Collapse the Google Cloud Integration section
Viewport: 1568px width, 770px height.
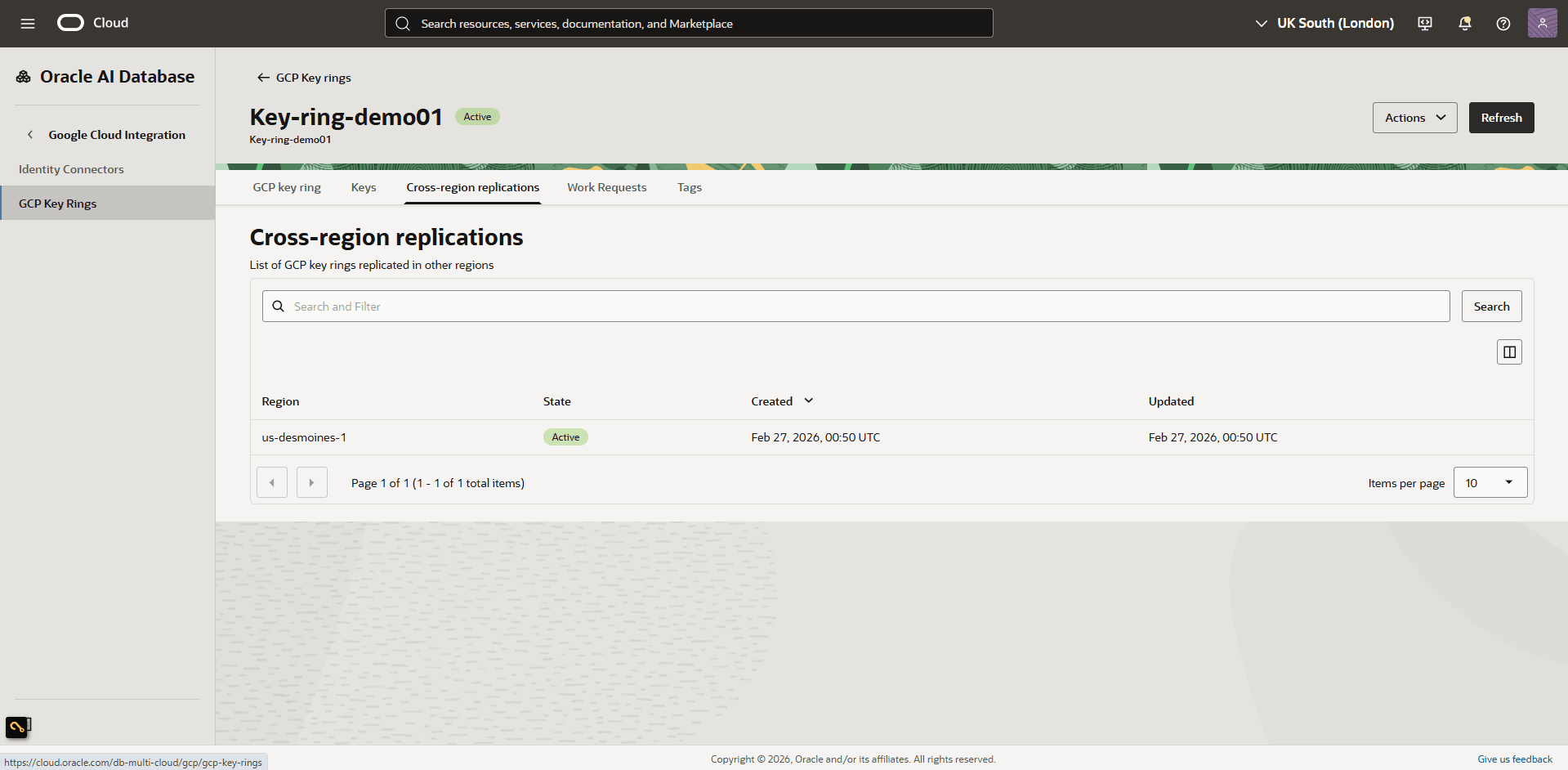[30, 134]
